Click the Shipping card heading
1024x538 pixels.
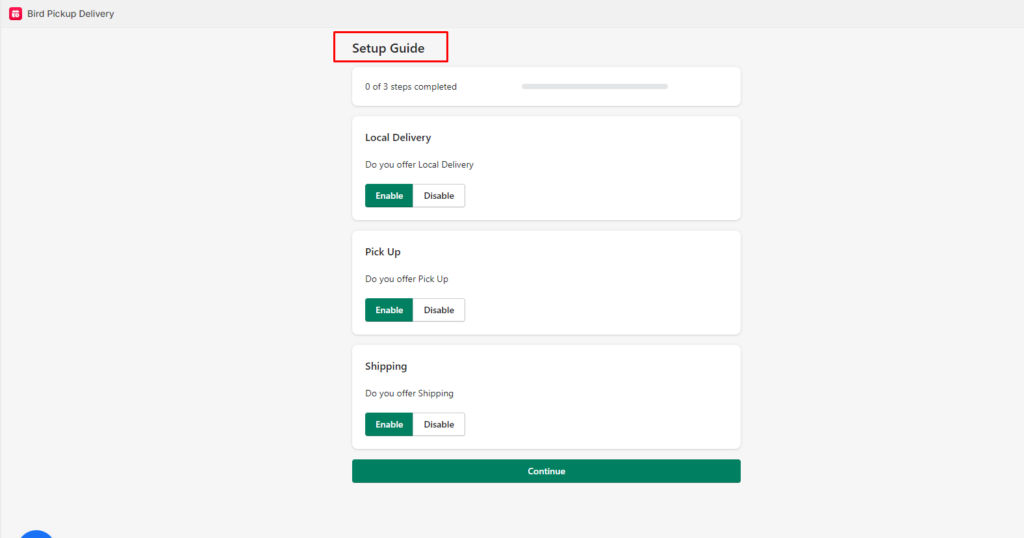386,366
